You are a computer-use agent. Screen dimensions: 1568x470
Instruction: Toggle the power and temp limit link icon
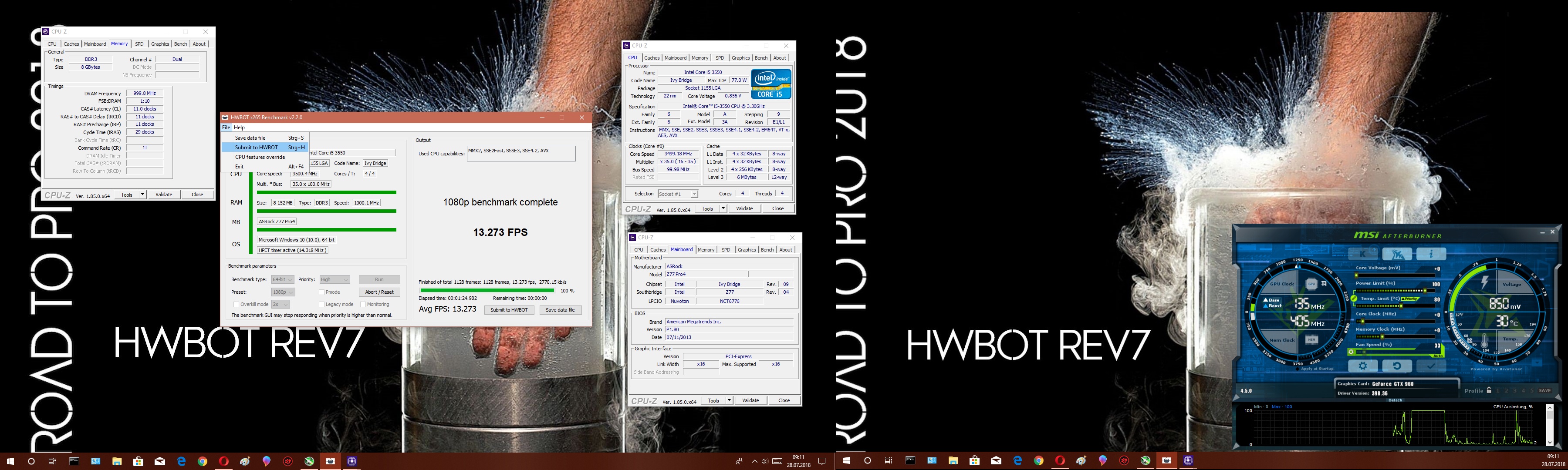(1354, 299)
